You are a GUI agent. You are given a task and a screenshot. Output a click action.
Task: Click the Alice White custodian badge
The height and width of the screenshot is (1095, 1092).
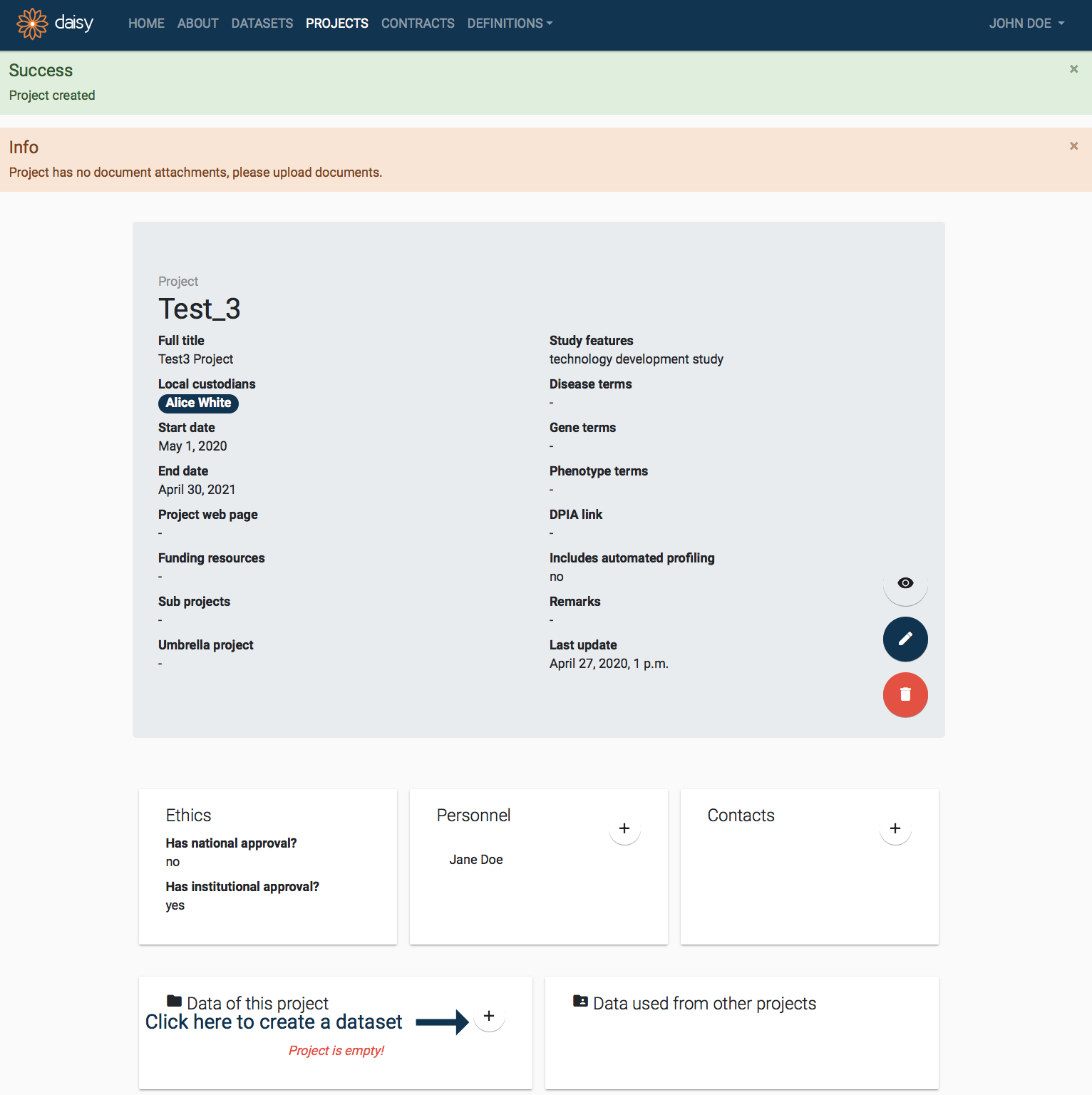pos(198,403)
